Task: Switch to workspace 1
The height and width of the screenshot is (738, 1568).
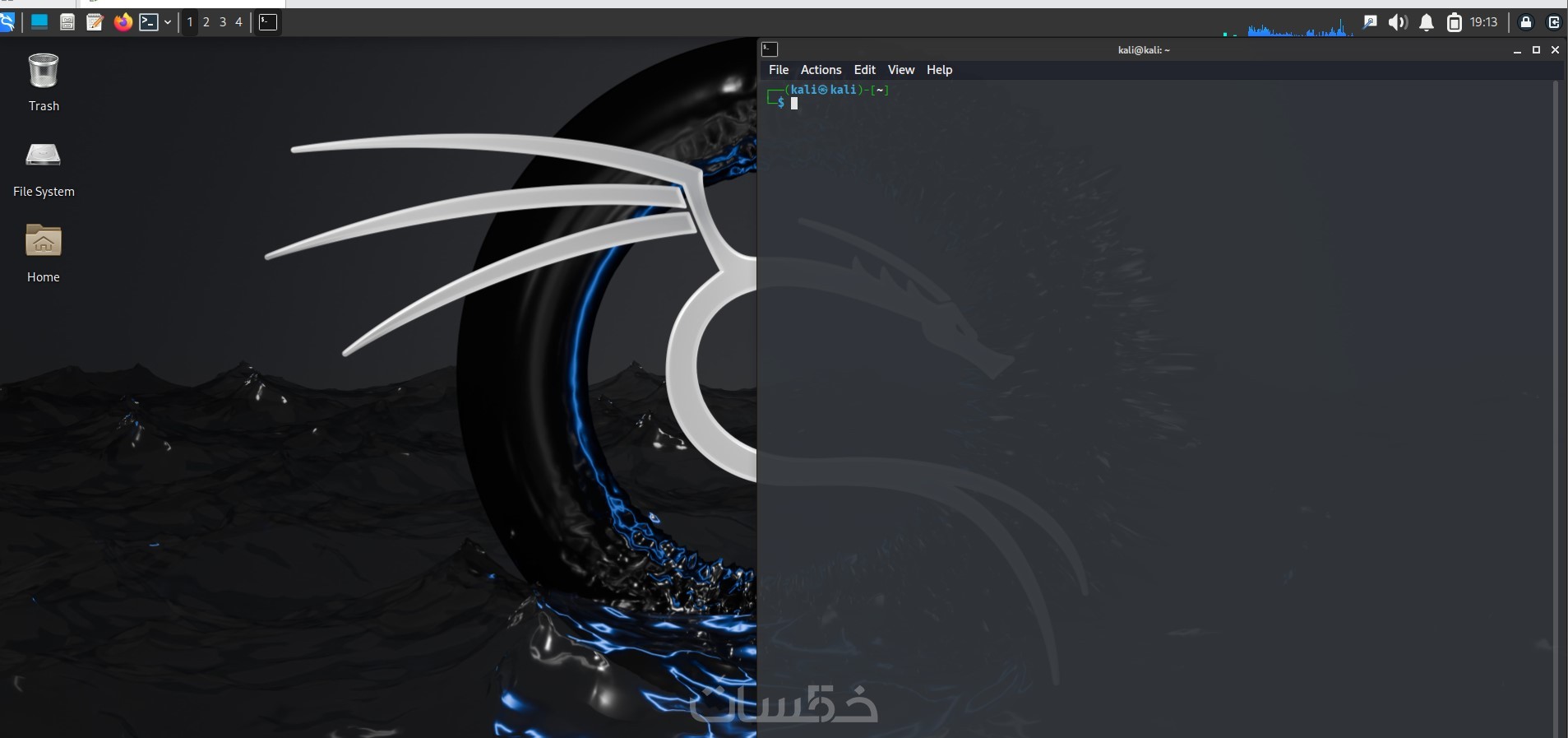Action: tap(190, 22)
